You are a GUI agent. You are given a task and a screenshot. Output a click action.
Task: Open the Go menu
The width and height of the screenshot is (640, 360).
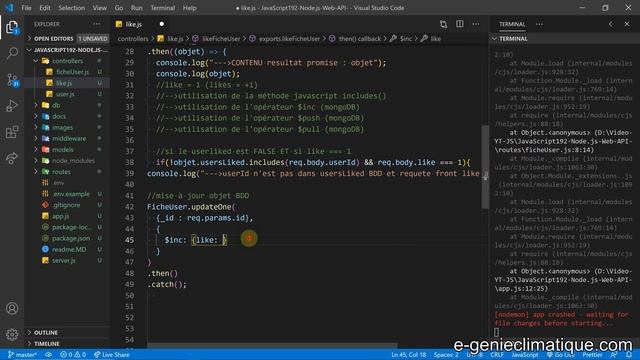pos(119,8)
